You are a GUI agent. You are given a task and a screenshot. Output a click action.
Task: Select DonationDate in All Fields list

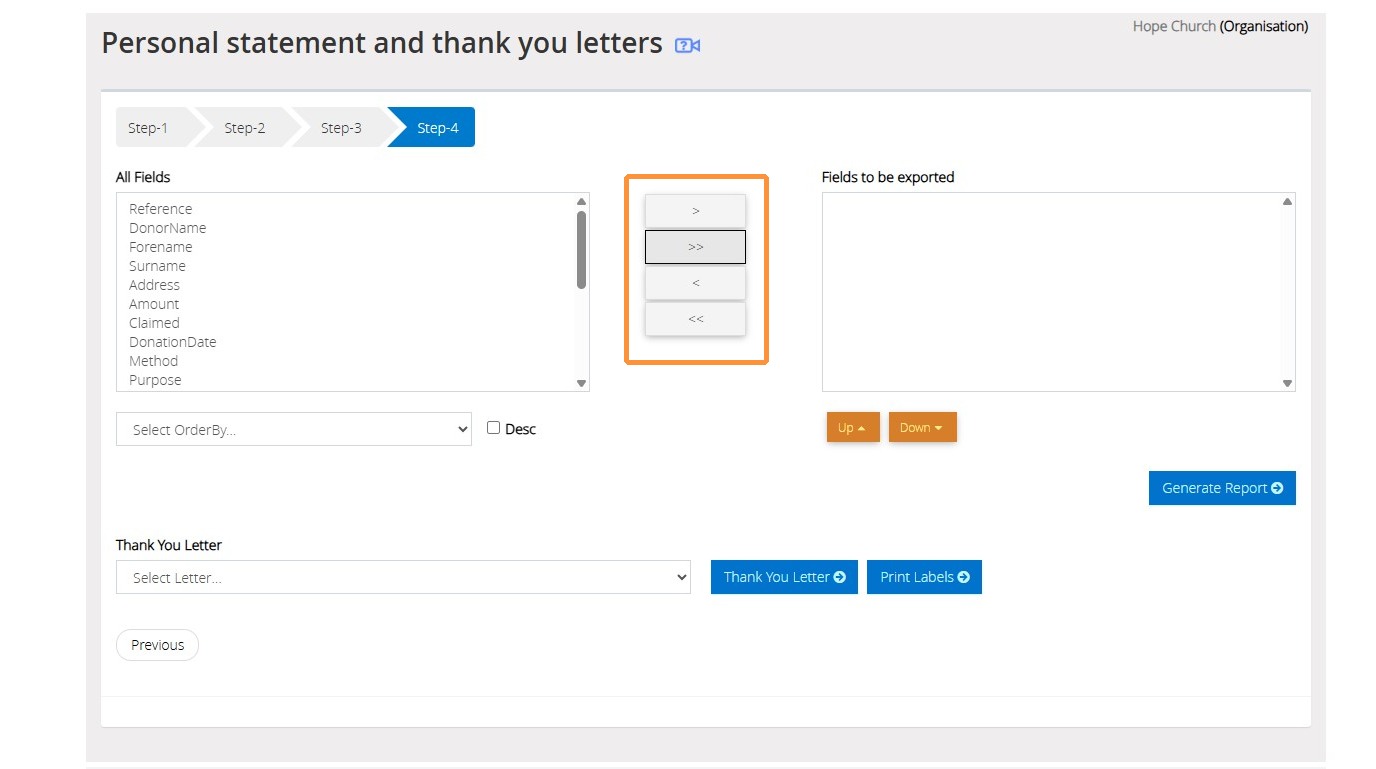[172, 342]
